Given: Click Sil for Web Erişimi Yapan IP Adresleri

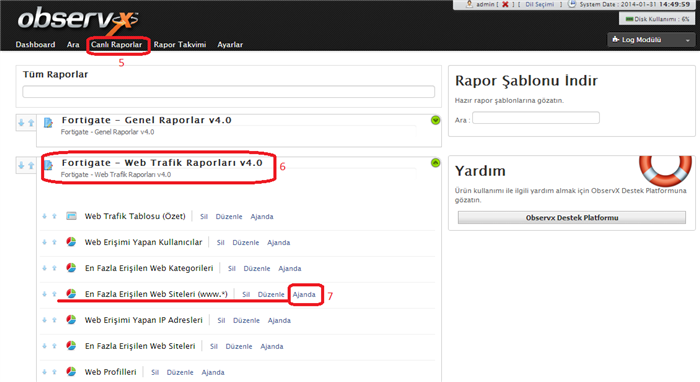Looking at the screenshot, I should tap(221, 320).
